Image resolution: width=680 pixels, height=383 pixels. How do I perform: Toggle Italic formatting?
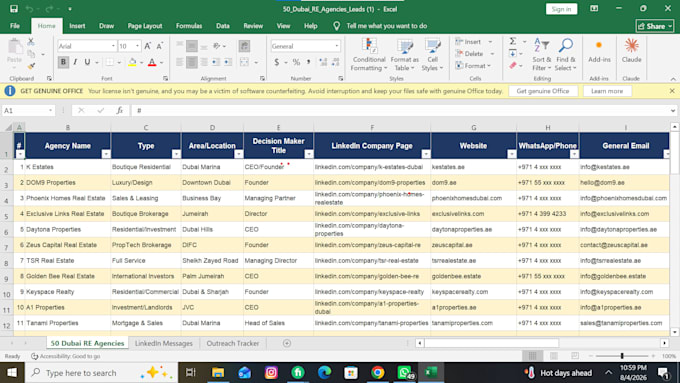tap(75, 62)
